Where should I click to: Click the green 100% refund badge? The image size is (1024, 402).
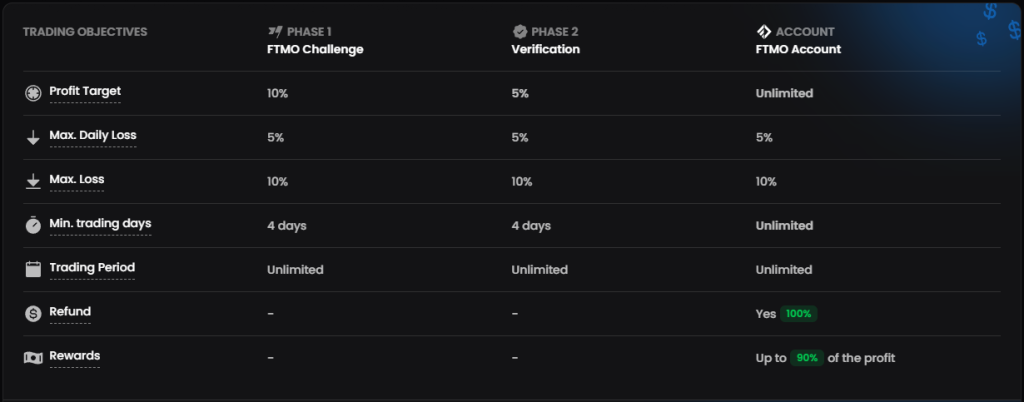click(x=798, y=314)
